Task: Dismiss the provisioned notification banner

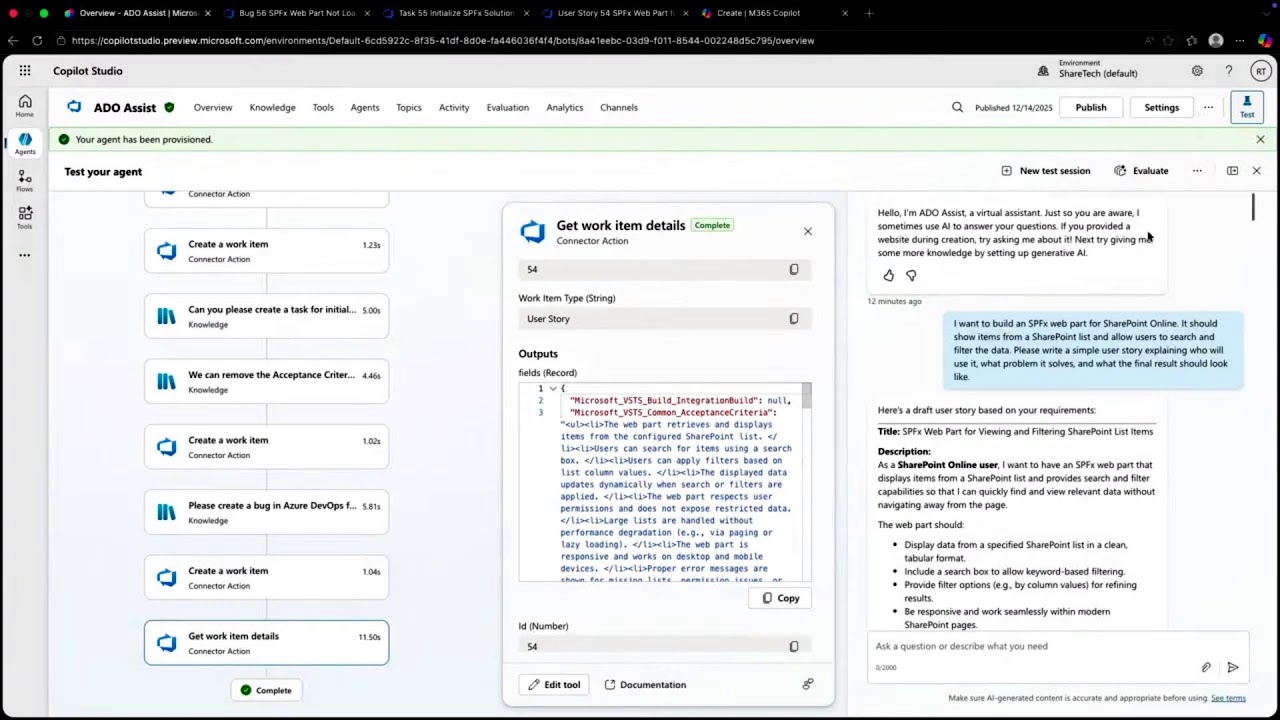Action: pyautogui.click(x=1260, y=139)
